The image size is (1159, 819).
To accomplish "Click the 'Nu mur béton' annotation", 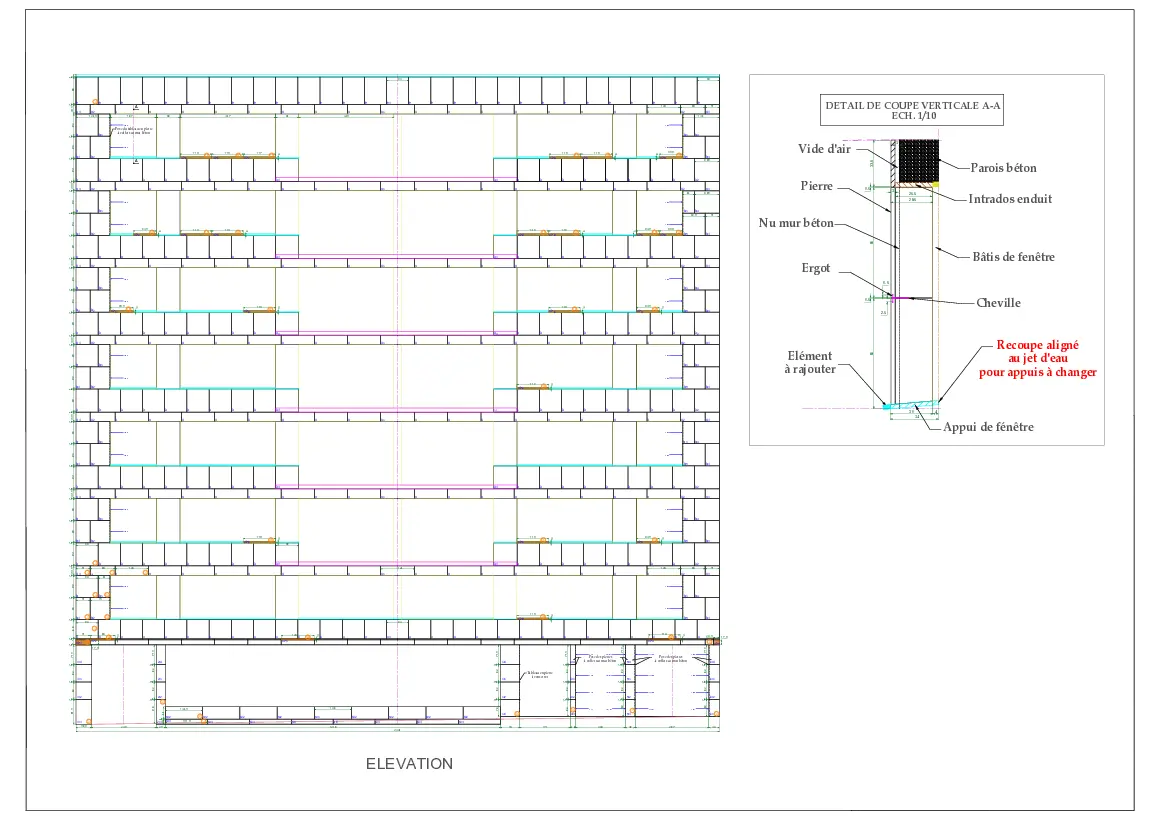I will click(796, 223).
